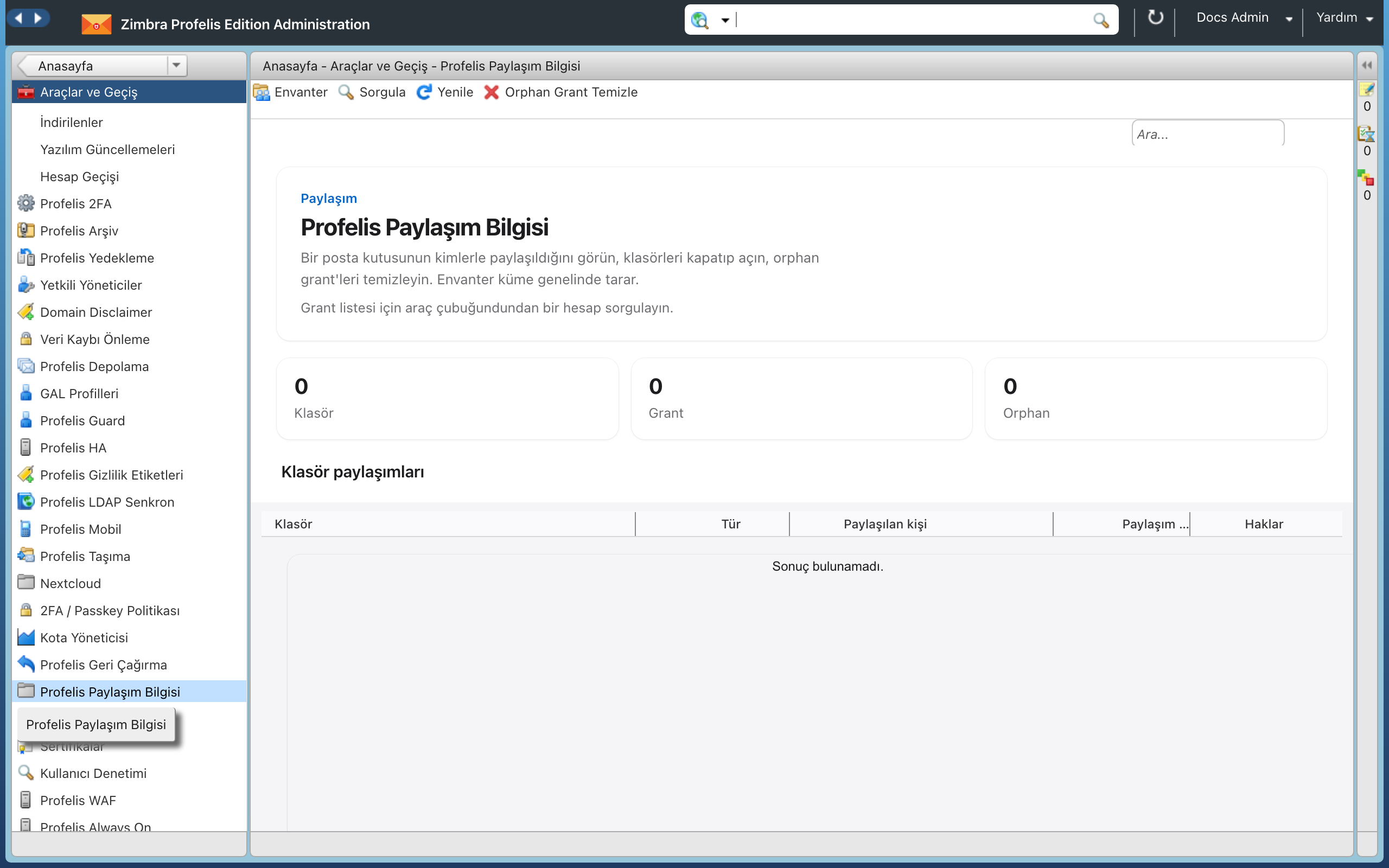Focus the top global search box

click(x=913, y=20)
